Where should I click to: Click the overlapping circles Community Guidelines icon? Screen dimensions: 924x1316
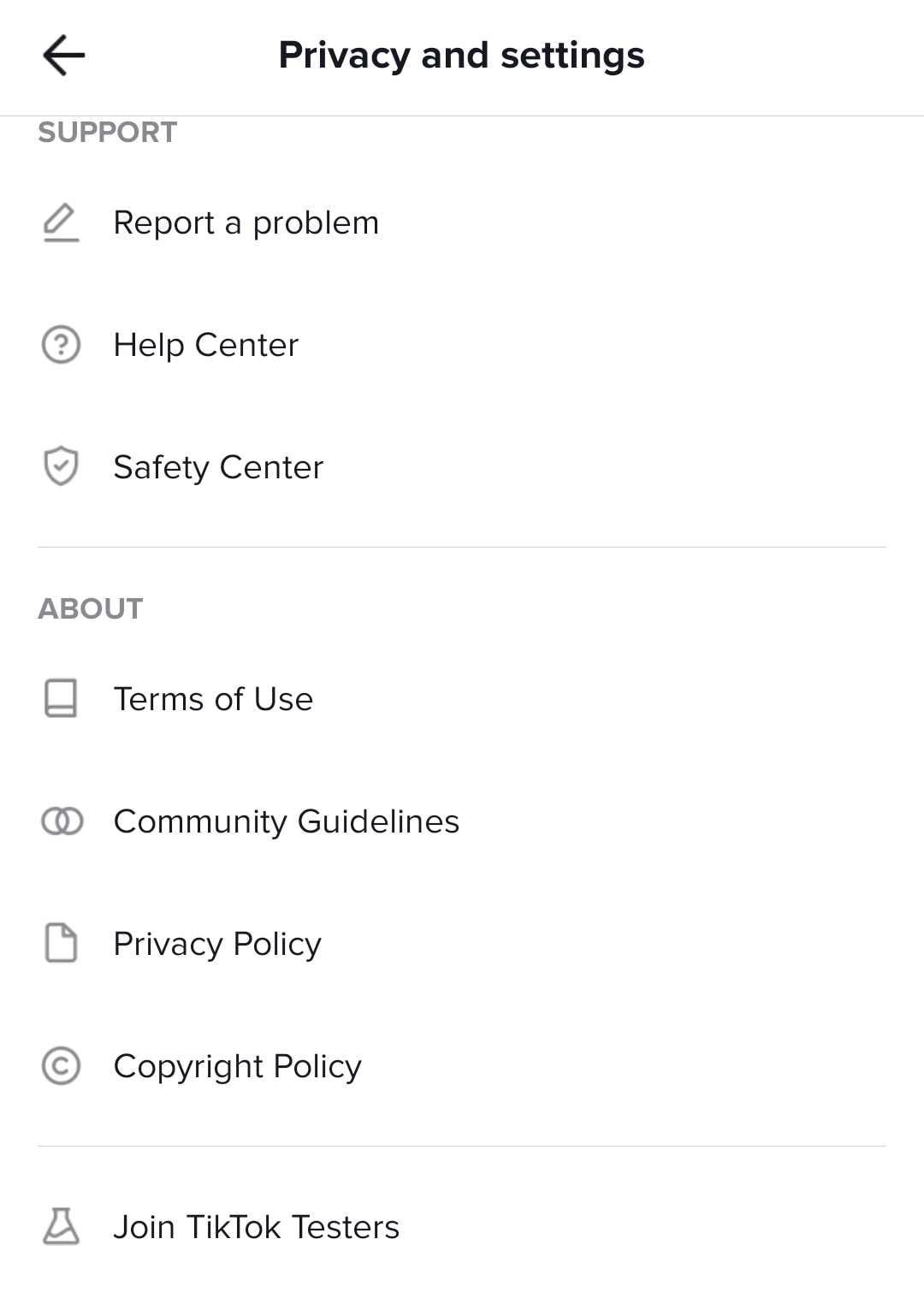[62, 821]
